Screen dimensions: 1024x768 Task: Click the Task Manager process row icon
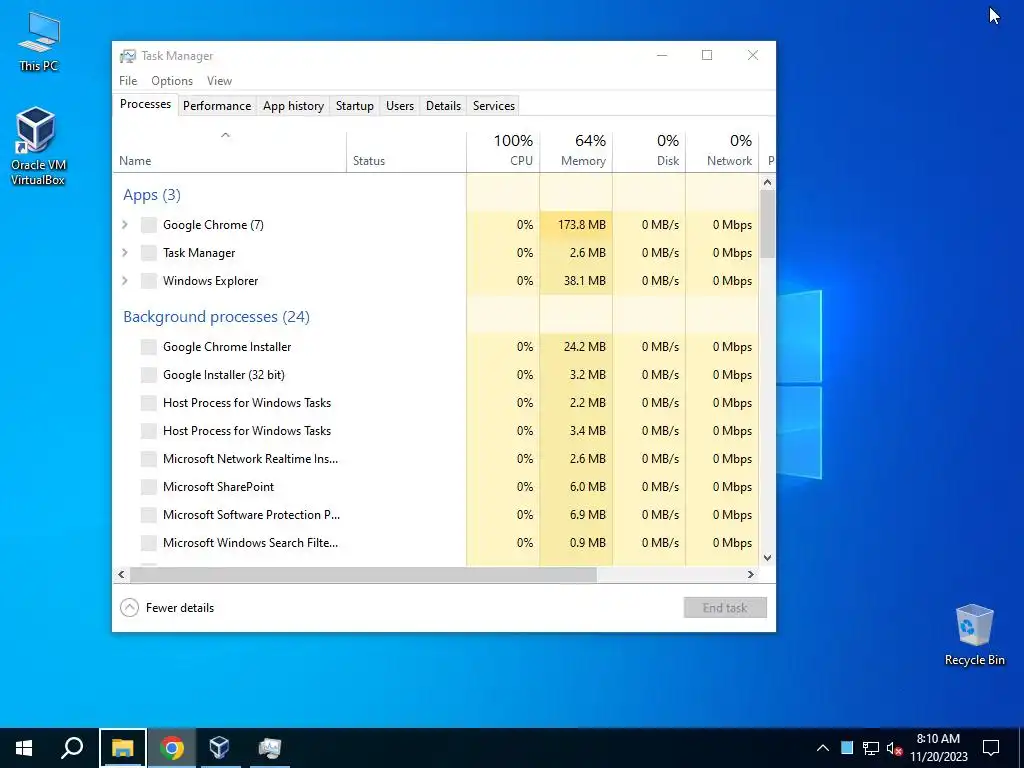[x=149, y=253]
